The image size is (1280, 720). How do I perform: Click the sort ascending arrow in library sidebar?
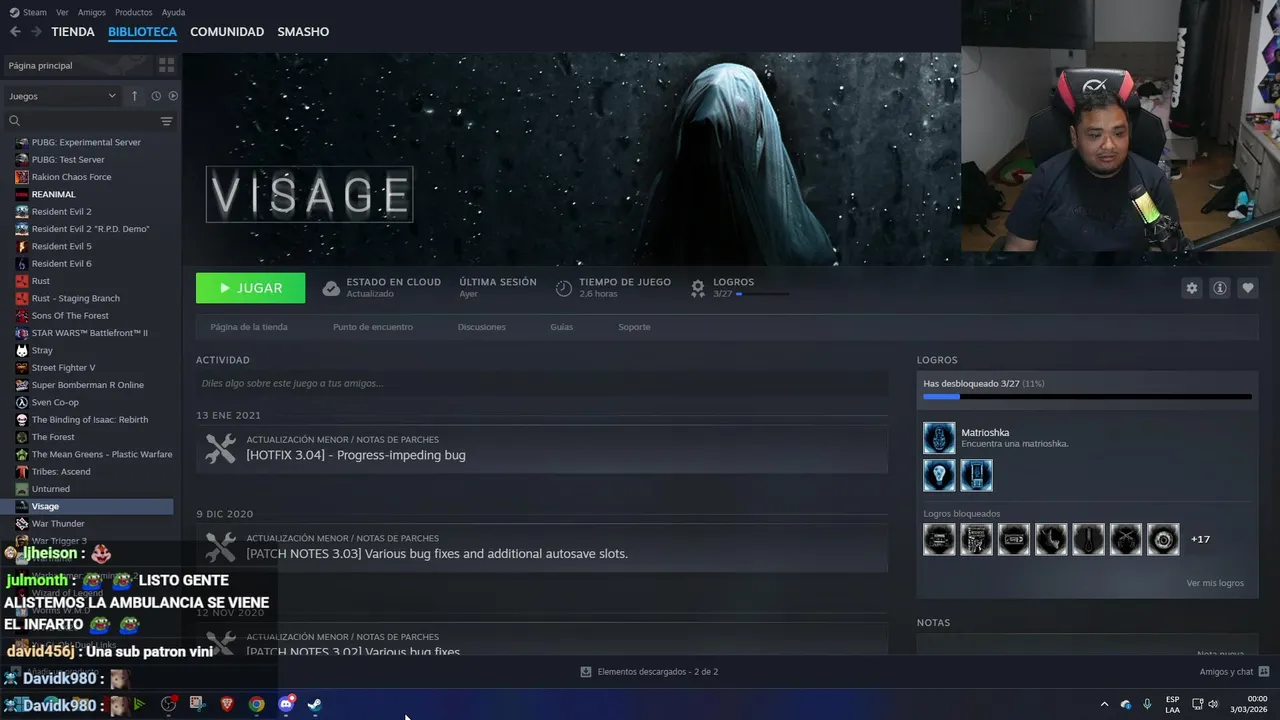coord(134,96)
